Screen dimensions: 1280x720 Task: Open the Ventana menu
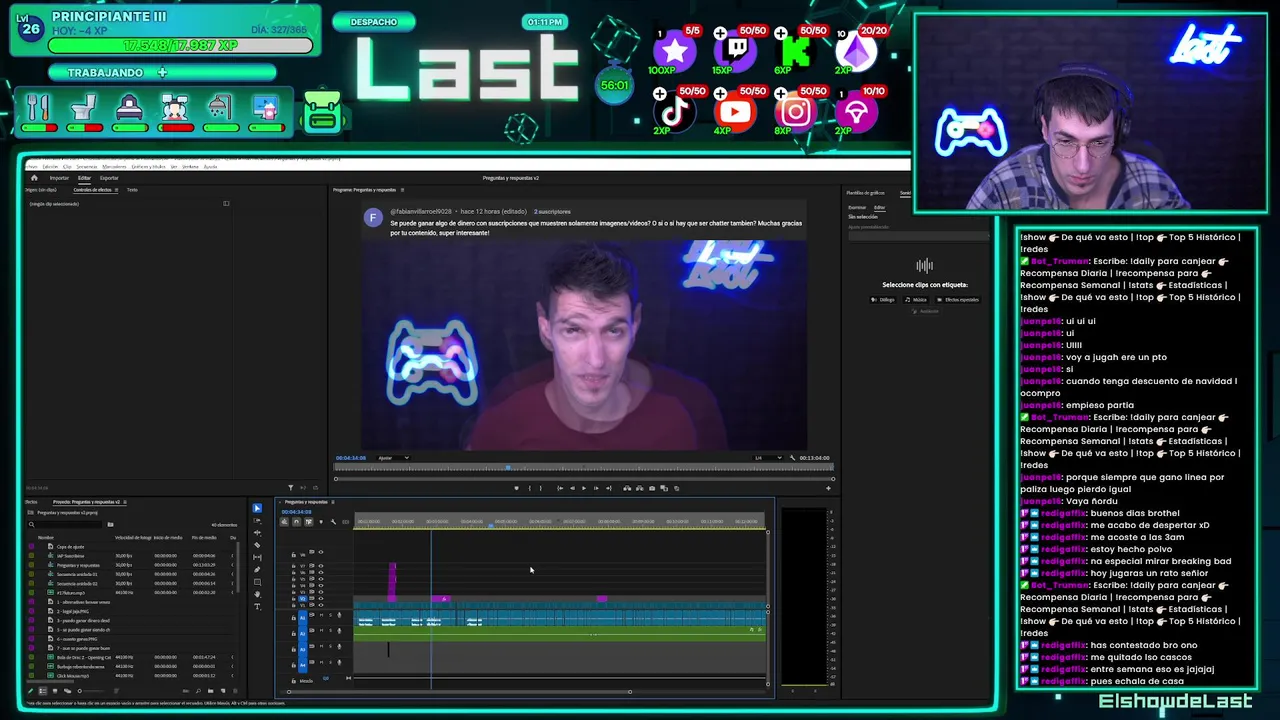pyautogui.click(x=190, y=167)
